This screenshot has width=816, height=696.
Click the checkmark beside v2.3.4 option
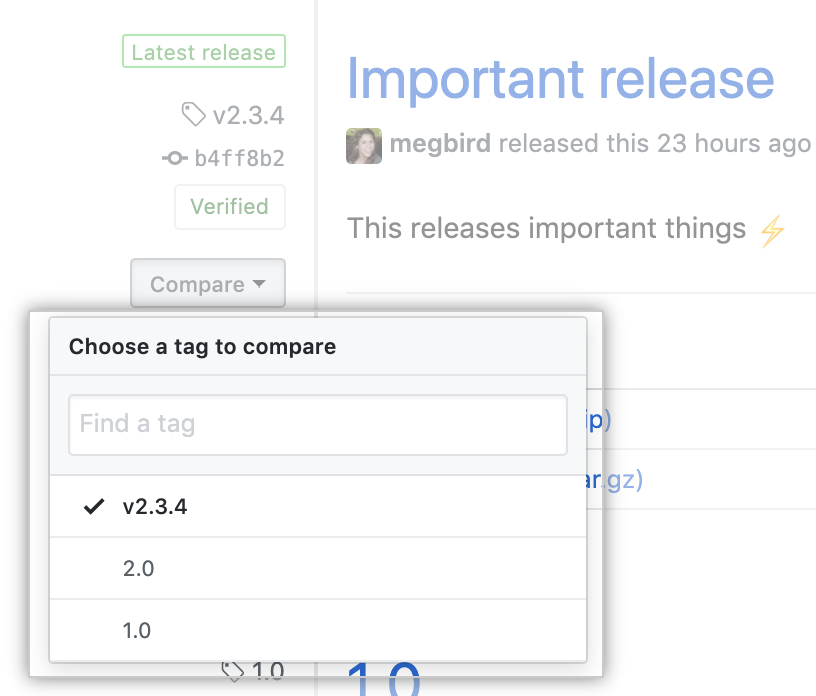click(94, 507)
